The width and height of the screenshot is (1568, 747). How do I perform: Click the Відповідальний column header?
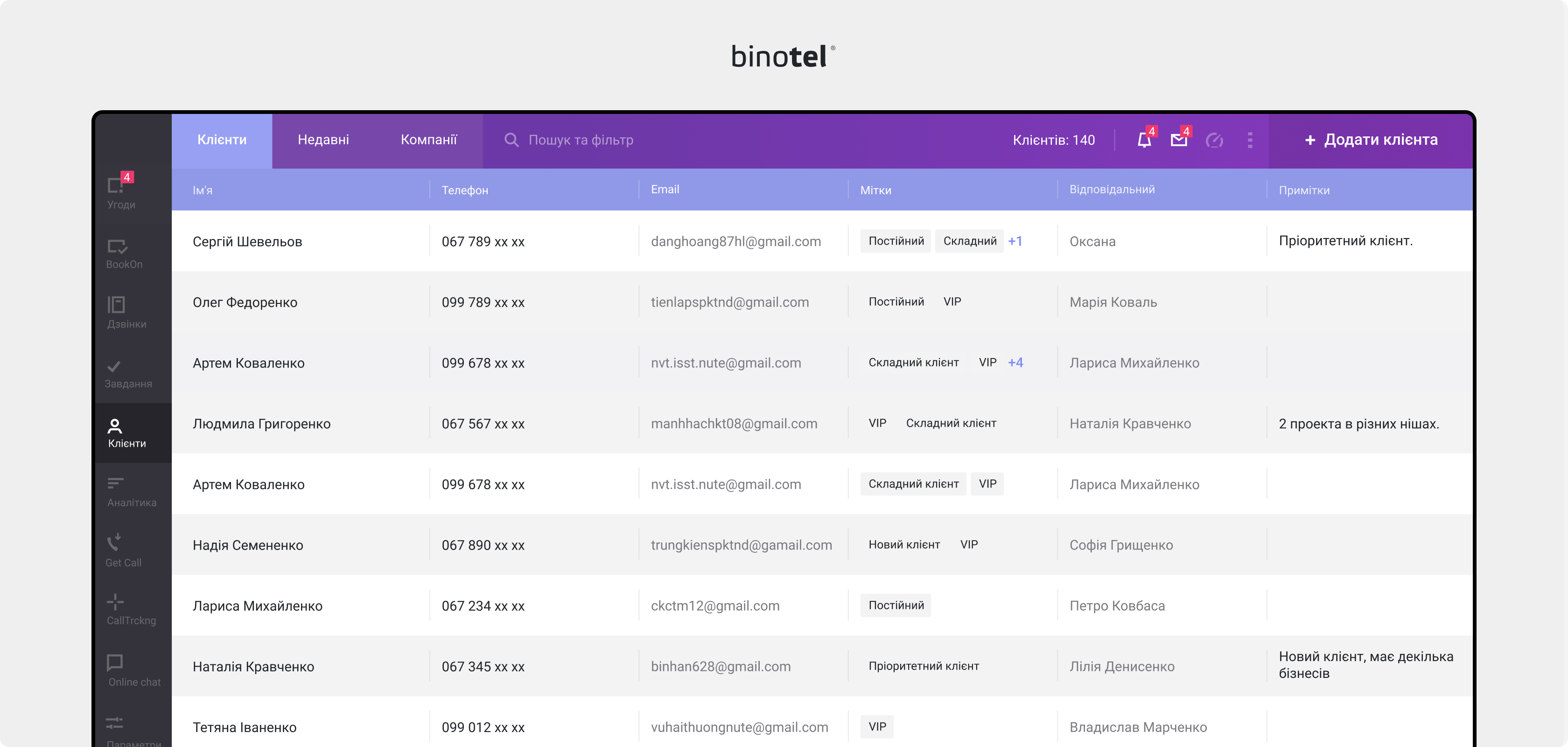pos(1112,190)
